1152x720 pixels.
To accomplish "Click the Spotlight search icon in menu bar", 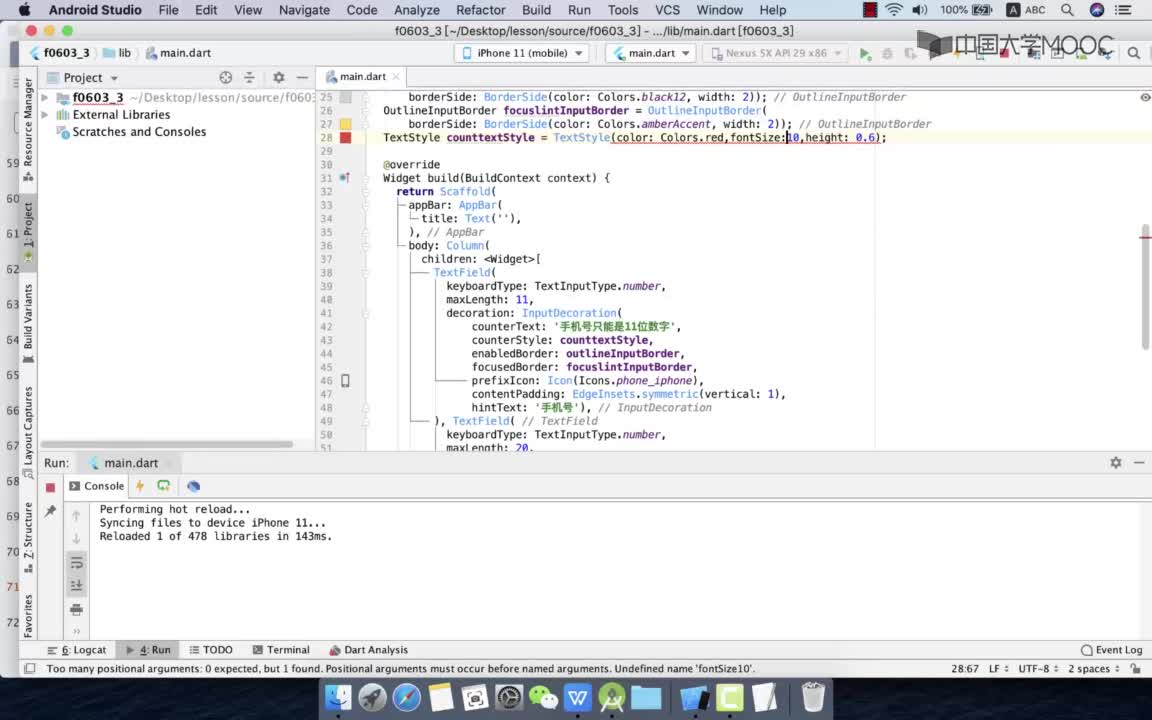I will pos(1068,10).
